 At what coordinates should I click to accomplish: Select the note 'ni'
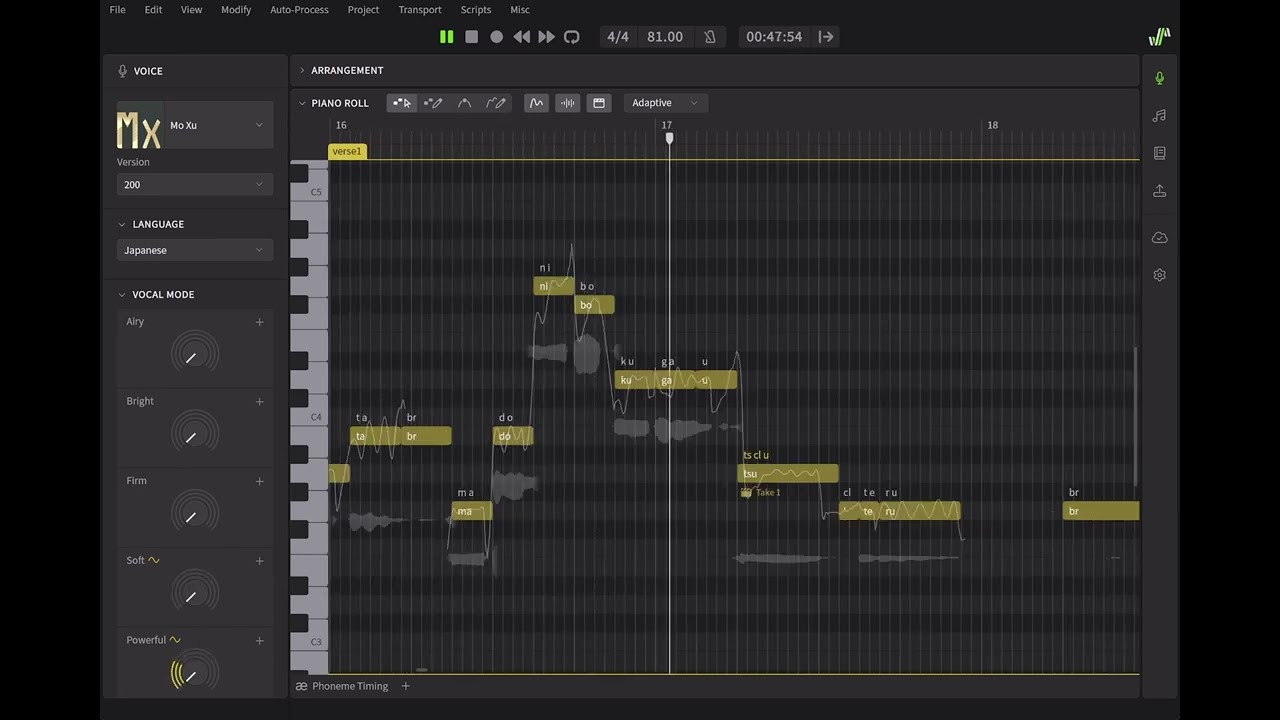pos(554,286)
